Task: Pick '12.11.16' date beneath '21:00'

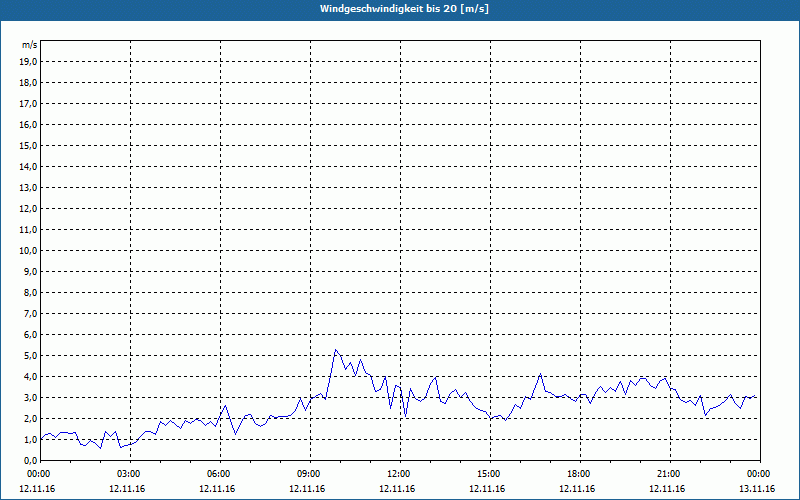Action: click(667, 489)
